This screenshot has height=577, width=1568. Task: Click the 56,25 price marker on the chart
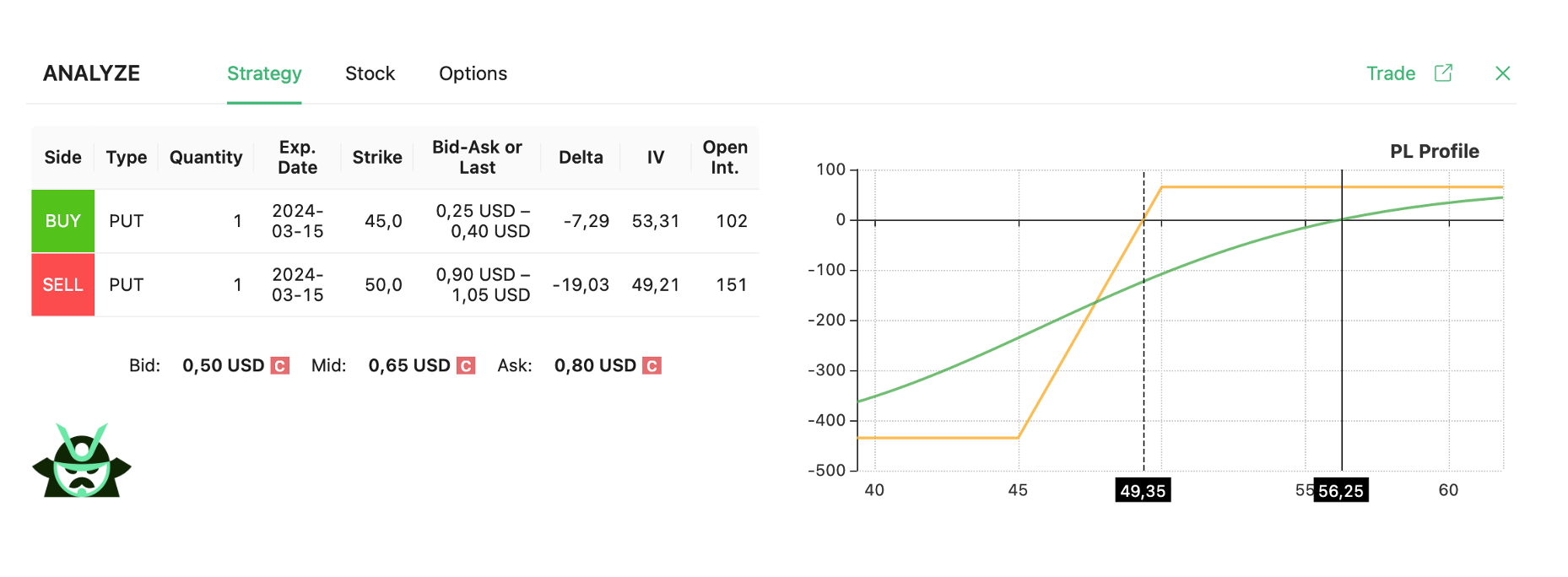[1341, 490]
